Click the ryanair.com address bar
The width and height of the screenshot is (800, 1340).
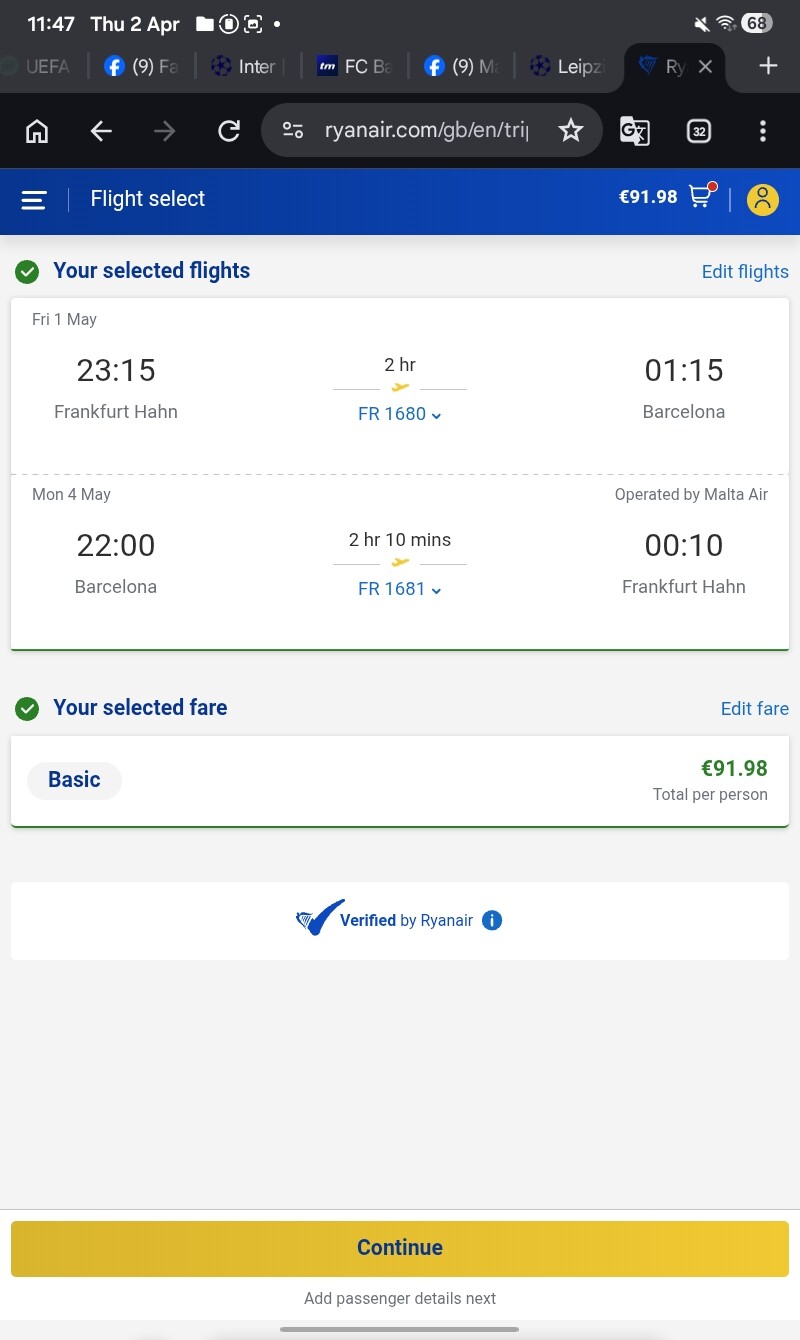click(x=426, y=131)
